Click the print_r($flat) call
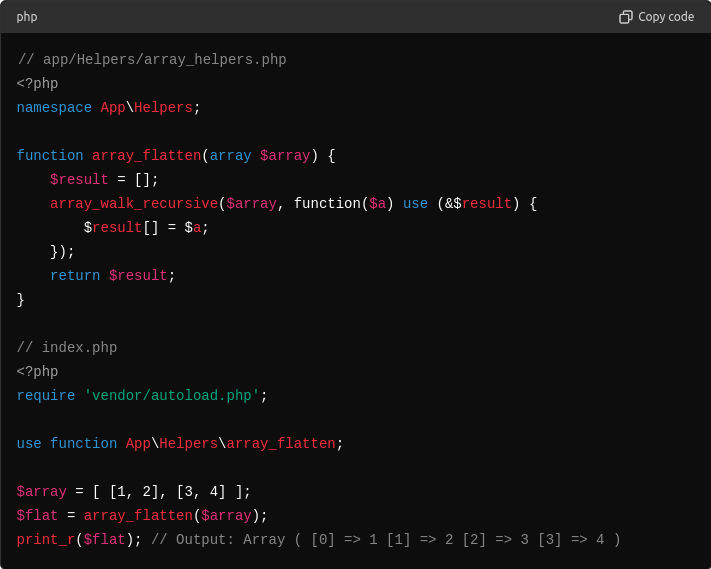 pos(79,540)
